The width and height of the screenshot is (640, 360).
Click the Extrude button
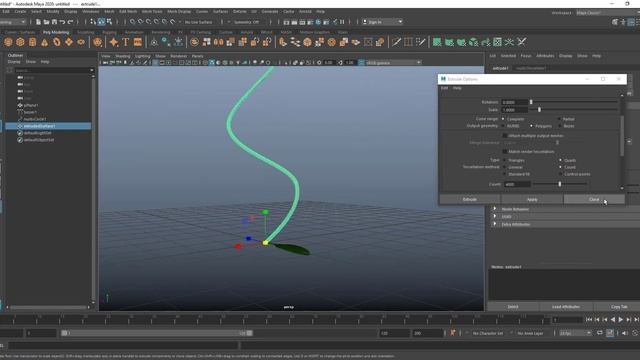tap(470, 199)
